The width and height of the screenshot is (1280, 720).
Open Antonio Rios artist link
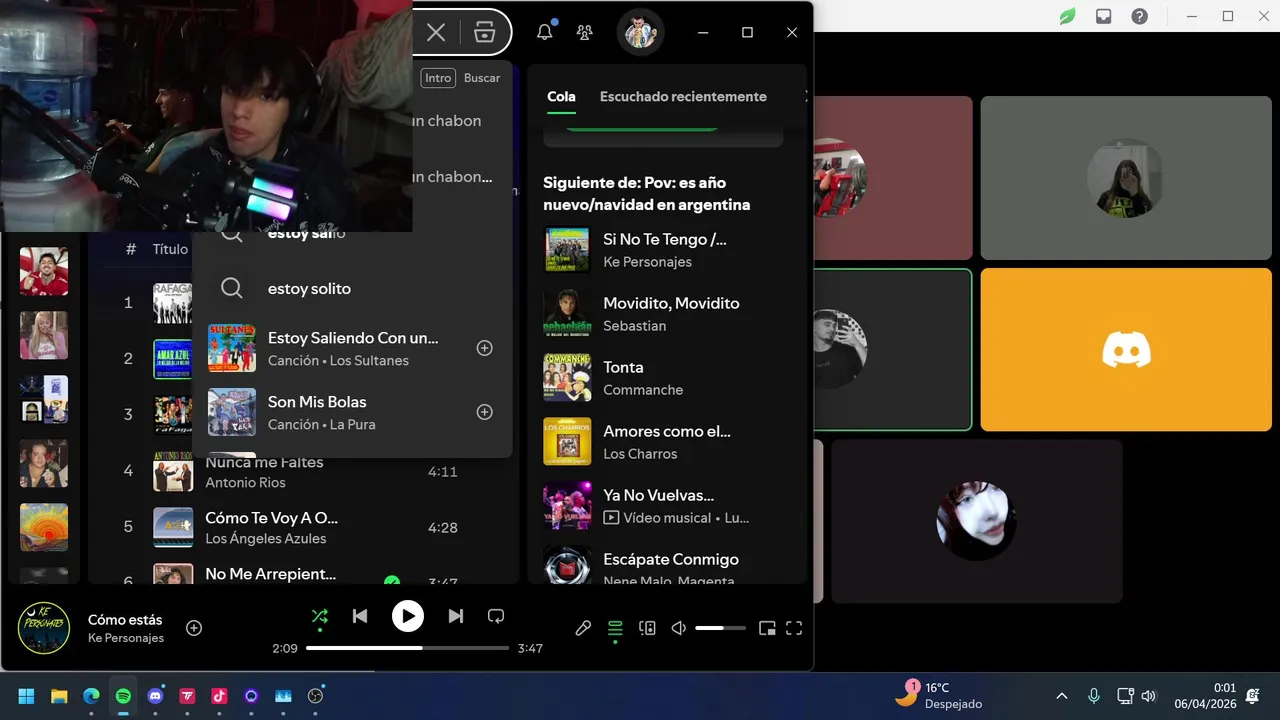click(x=245, y=483)
